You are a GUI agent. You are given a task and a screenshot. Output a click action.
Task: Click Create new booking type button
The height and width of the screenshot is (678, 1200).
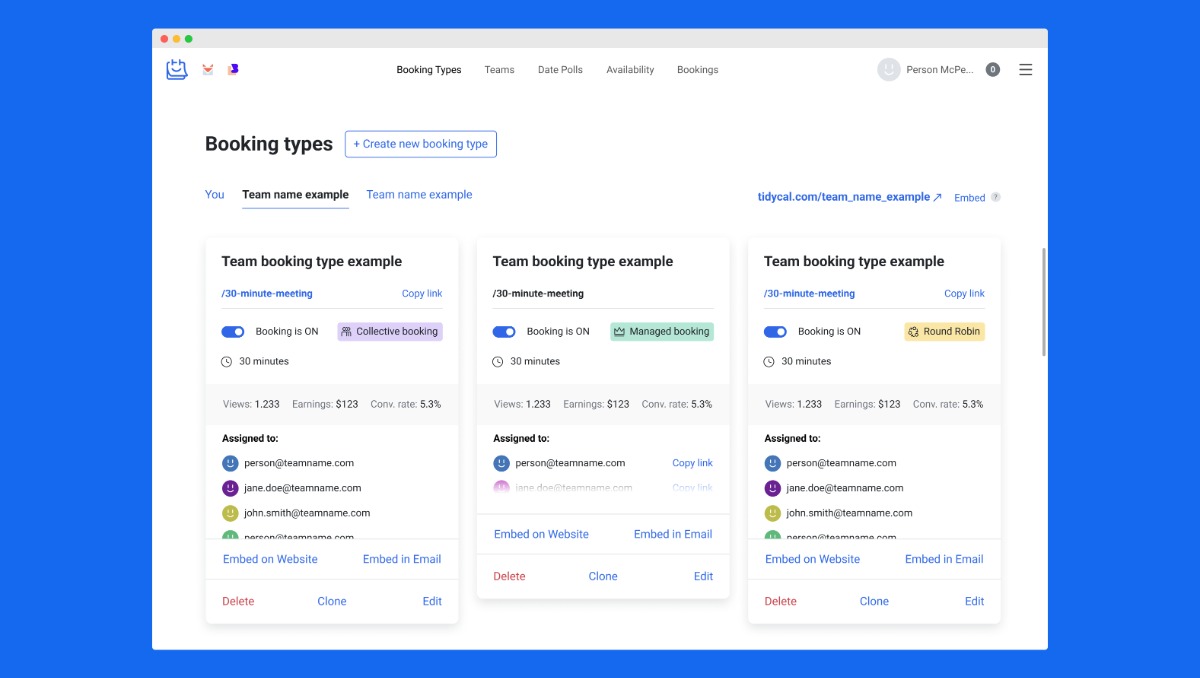pos(420,144)
